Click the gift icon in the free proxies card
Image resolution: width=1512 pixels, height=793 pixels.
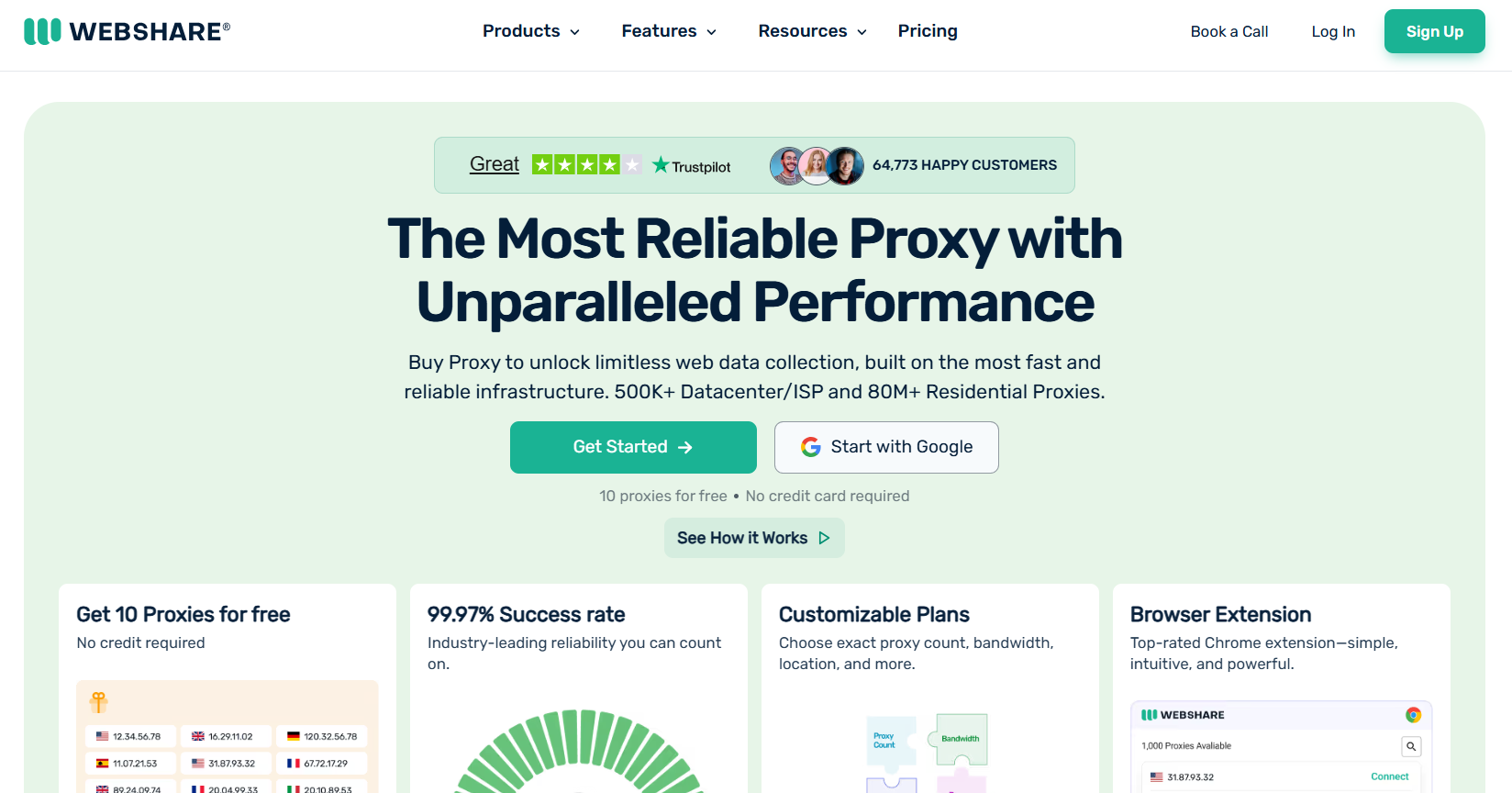pyautogui.click(x=99, y=702)
